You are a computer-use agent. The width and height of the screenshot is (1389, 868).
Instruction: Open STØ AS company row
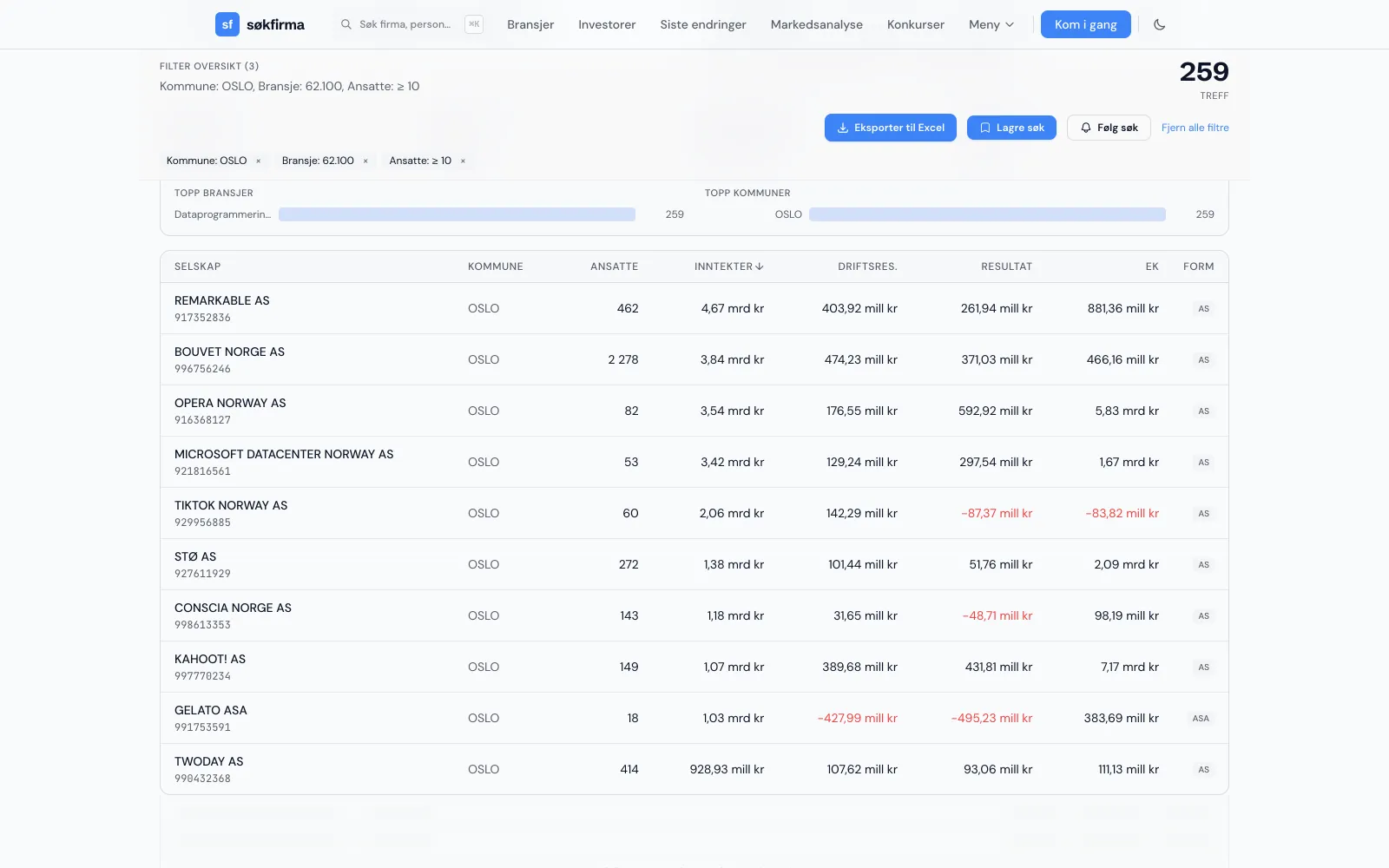694,564
